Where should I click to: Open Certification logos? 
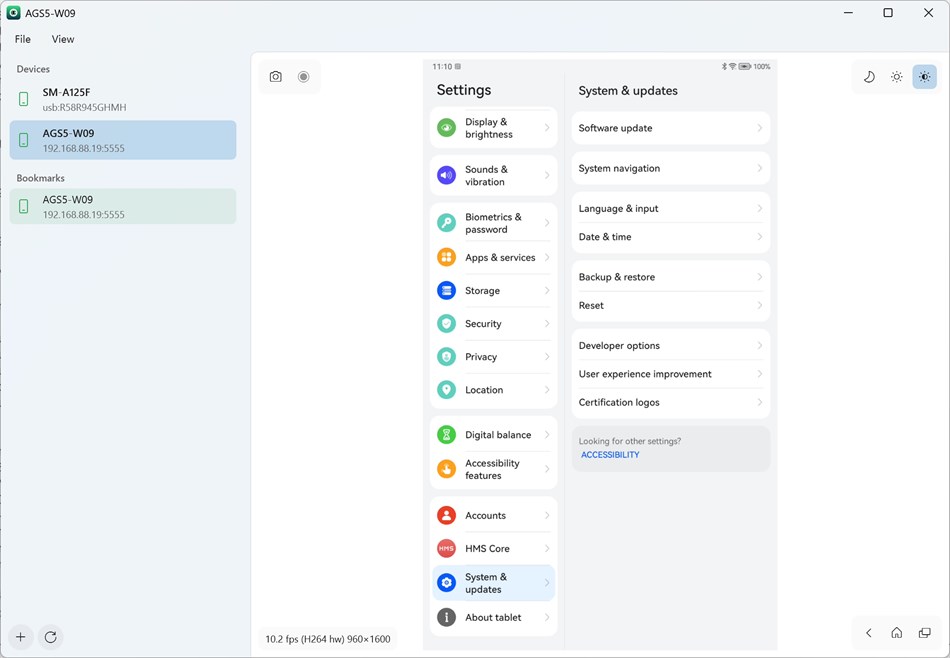point(671,402)
